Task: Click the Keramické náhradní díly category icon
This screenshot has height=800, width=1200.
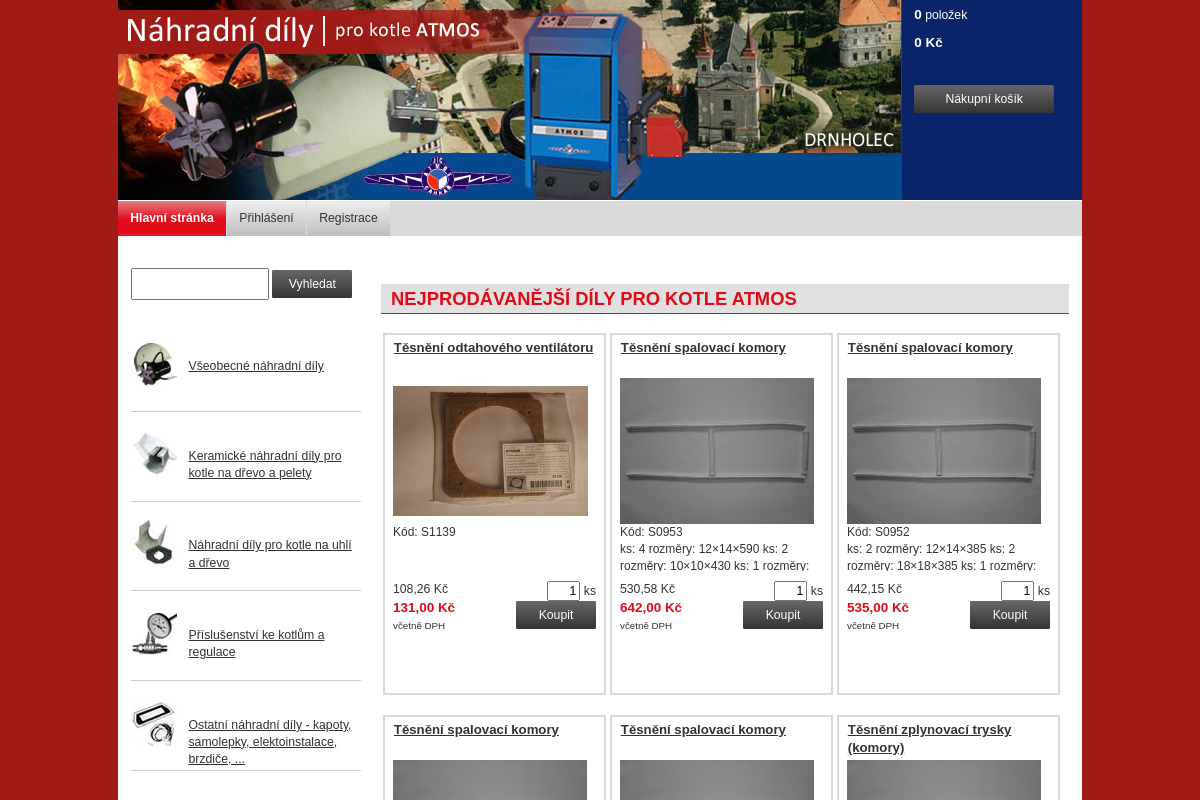Action: point(155,454)
